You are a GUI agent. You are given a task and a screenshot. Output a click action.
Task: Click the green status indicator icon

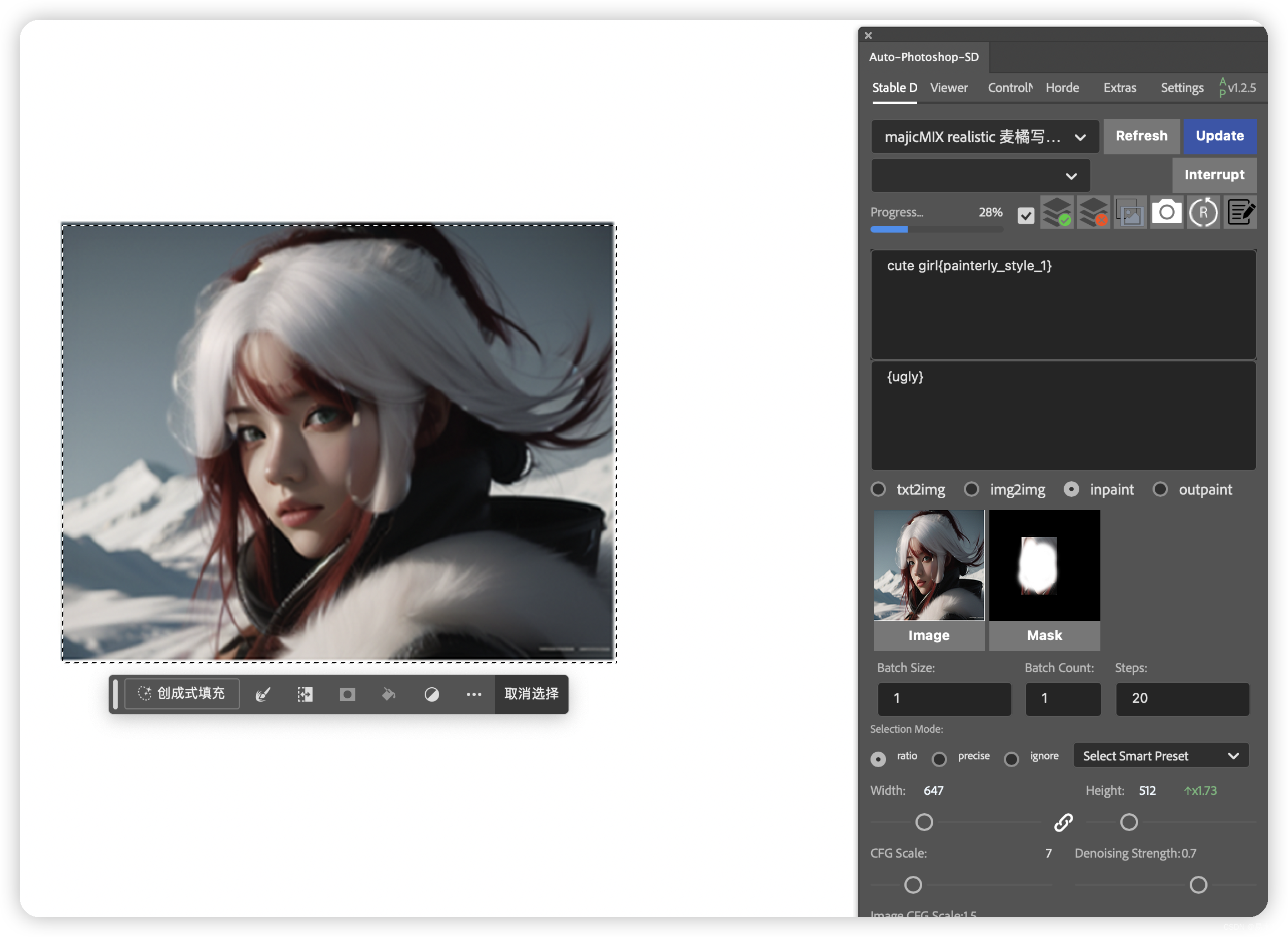(1057, 211)
